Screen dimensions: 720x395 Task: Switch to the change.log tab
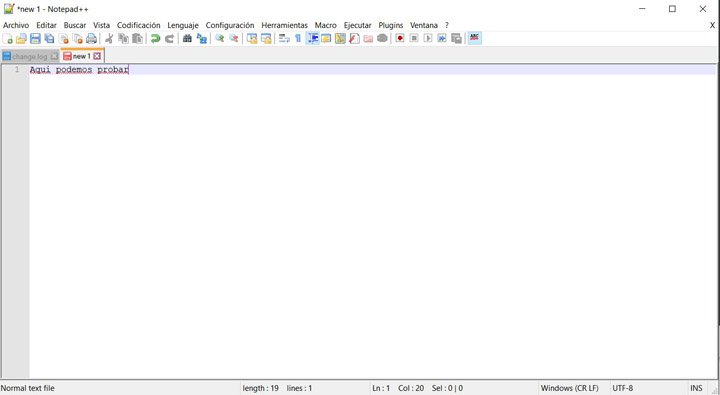pos(30,56)
